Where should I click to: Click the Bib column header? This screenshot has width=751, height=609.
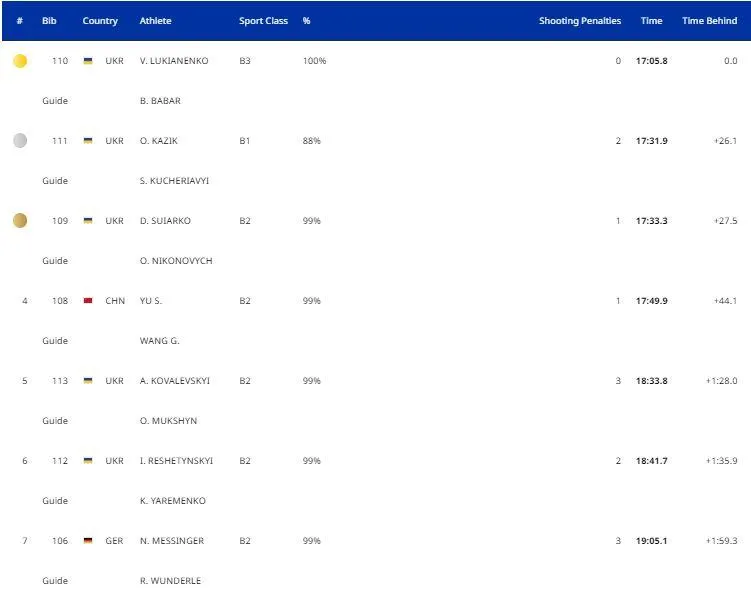pos(49,21)
